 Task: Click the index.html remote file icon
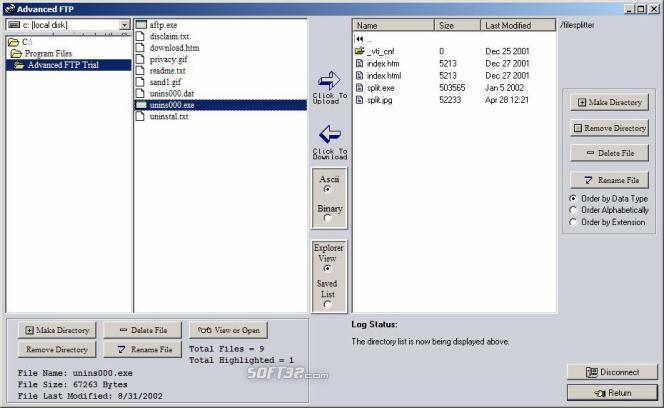(x=360, y=76)
